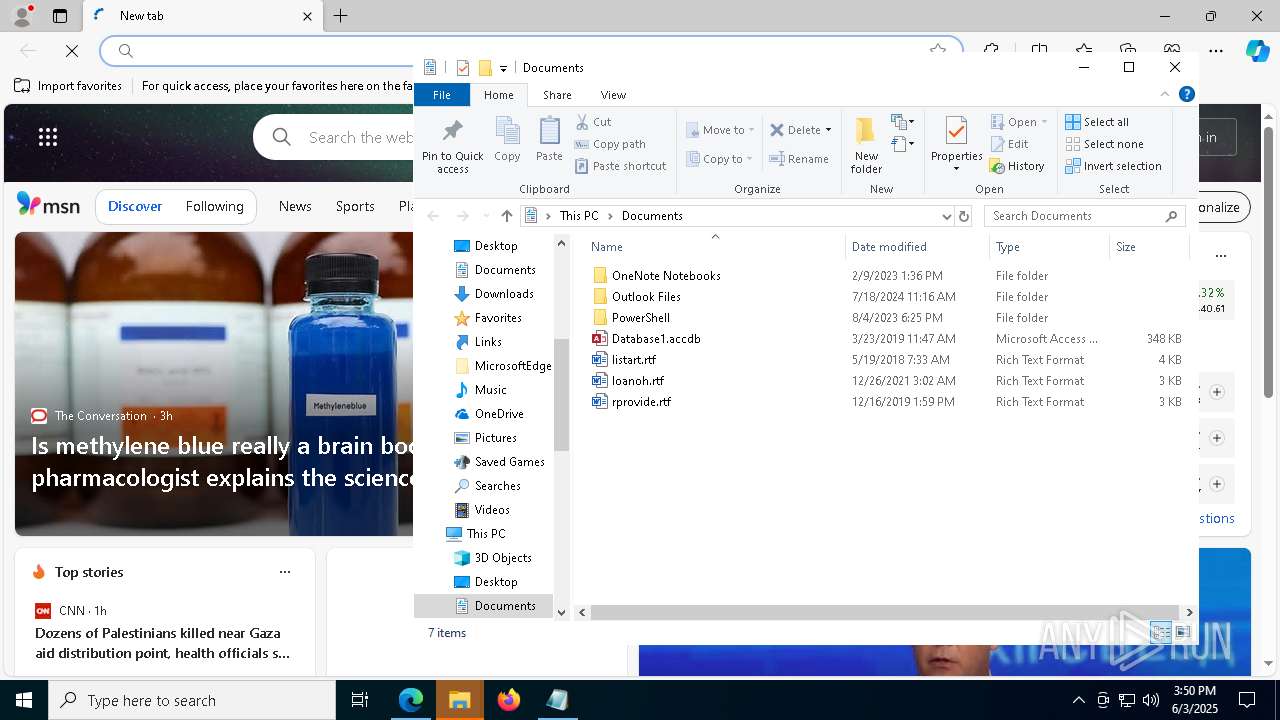Open the File ribbon tab
The image size is (1280, 720).
pyautogui.click(x=441, y=95)
